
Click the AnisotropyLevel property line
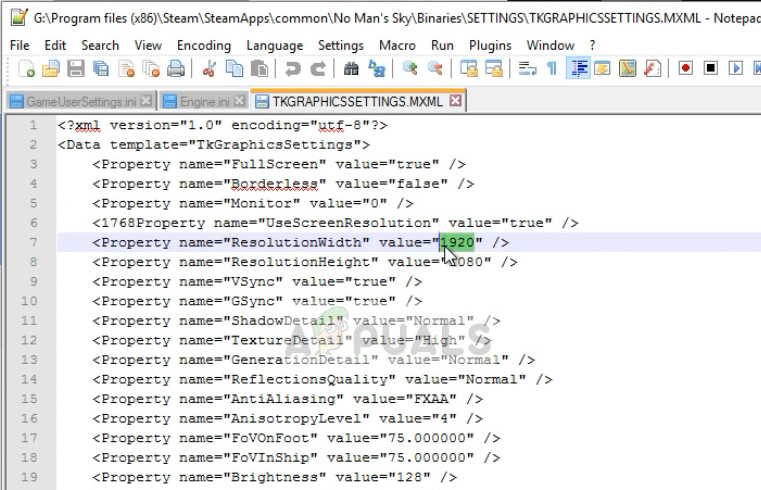pos(288,418)
